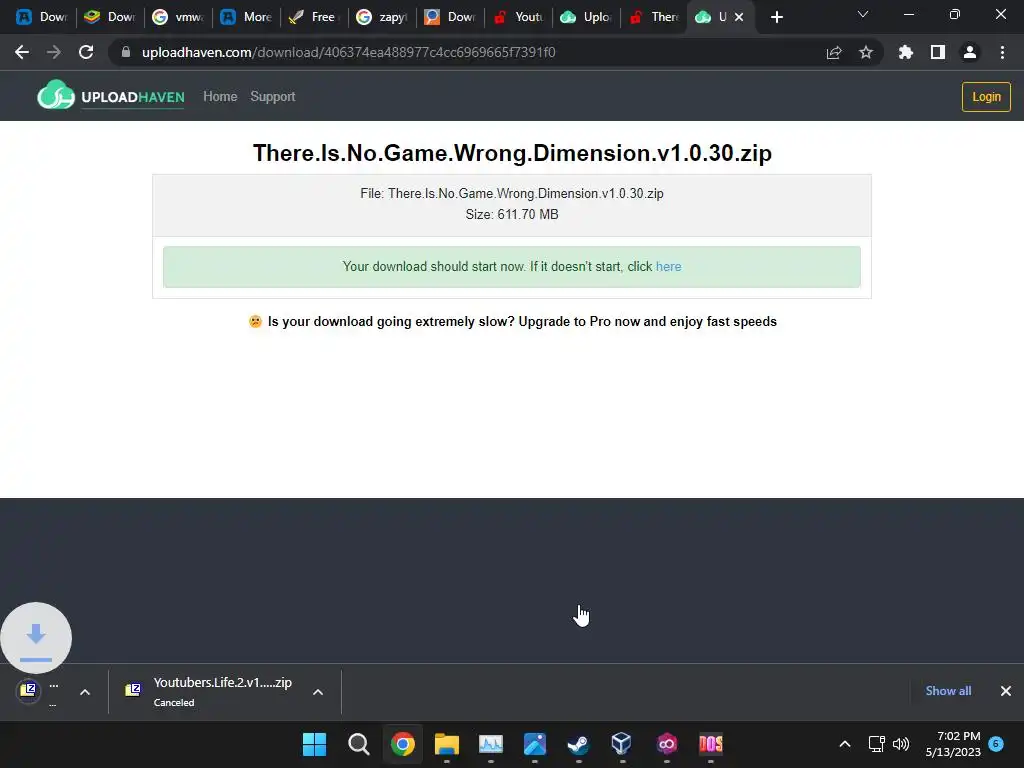Expand options for the in-progress download
1024x768 pixels.
85,692
